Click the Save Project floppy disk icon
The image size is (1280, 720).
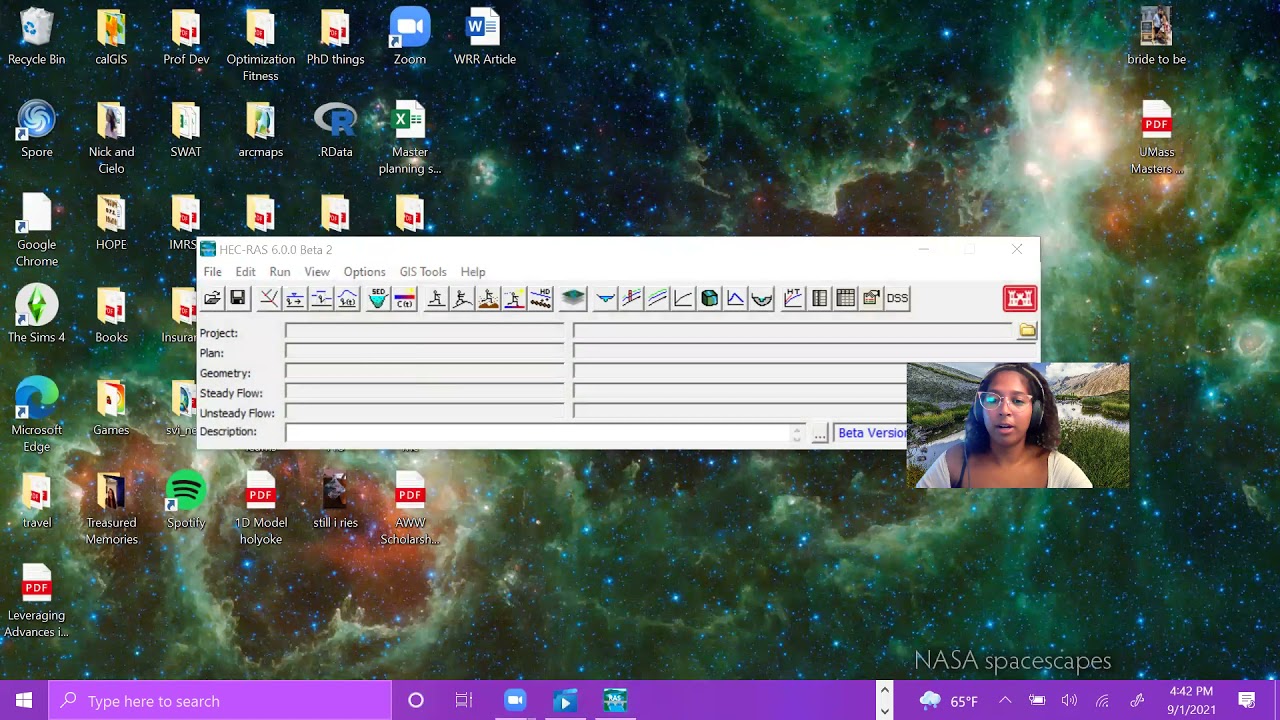point(237,298)
